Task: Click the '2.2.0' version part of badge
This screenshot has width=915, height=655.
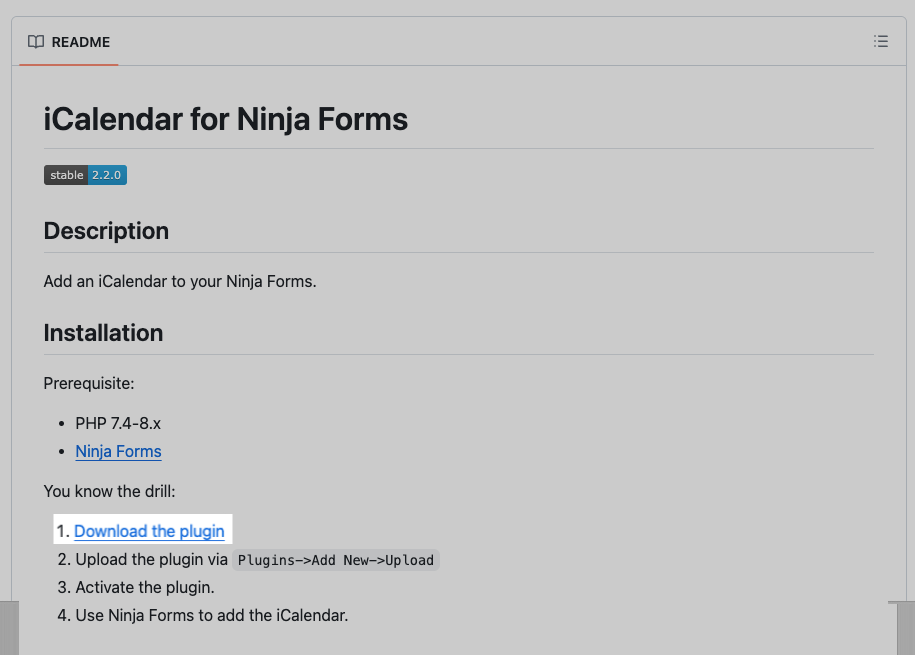Action: 107,175
